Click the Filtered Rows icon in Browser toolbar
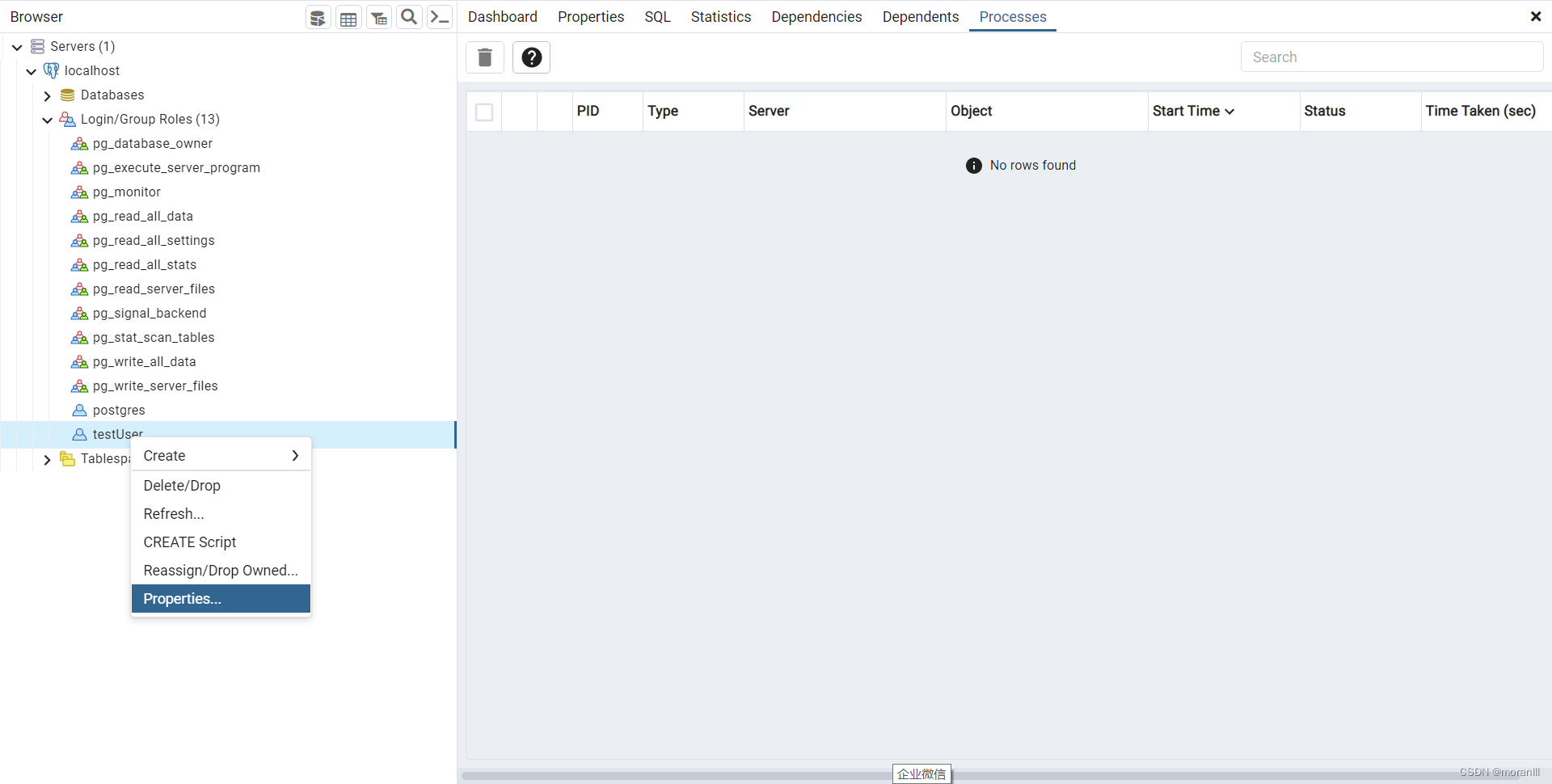The image size is (1552, 784). [379, 17]
